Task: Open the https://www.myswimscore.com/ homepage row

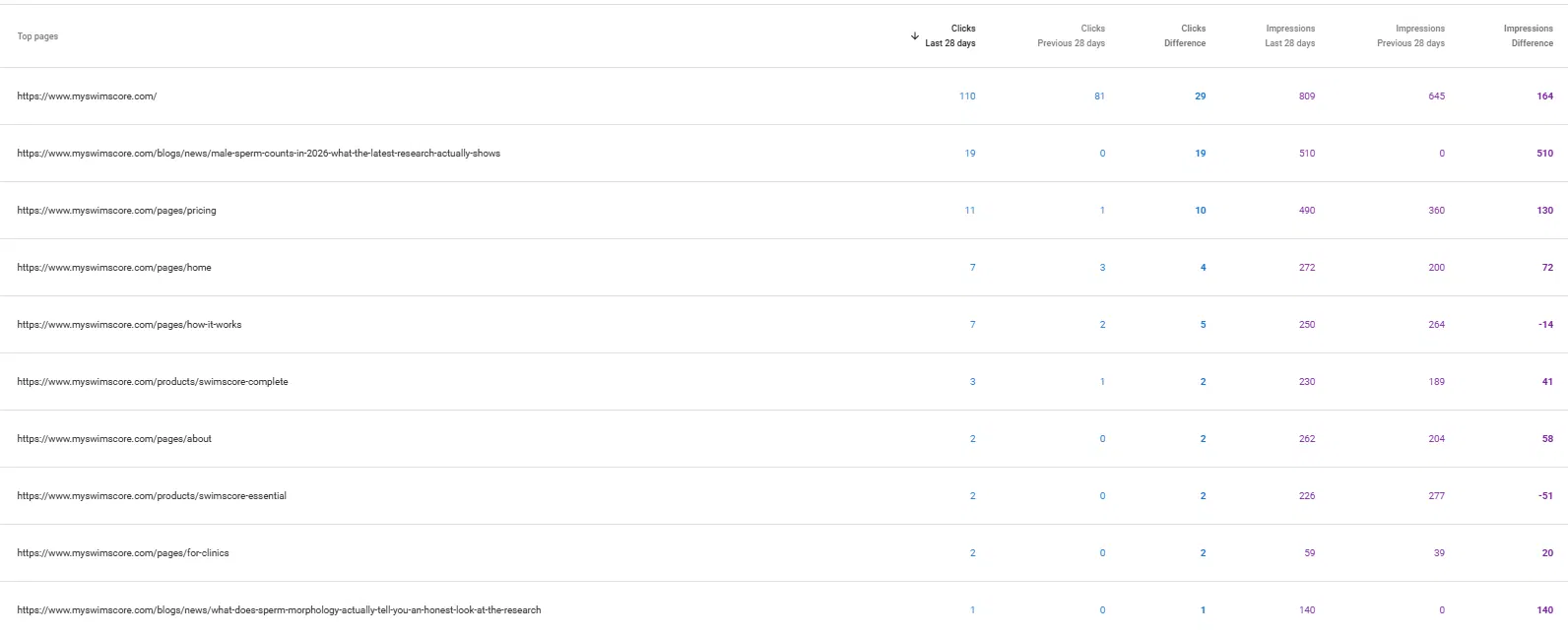Action: (784, 96)
